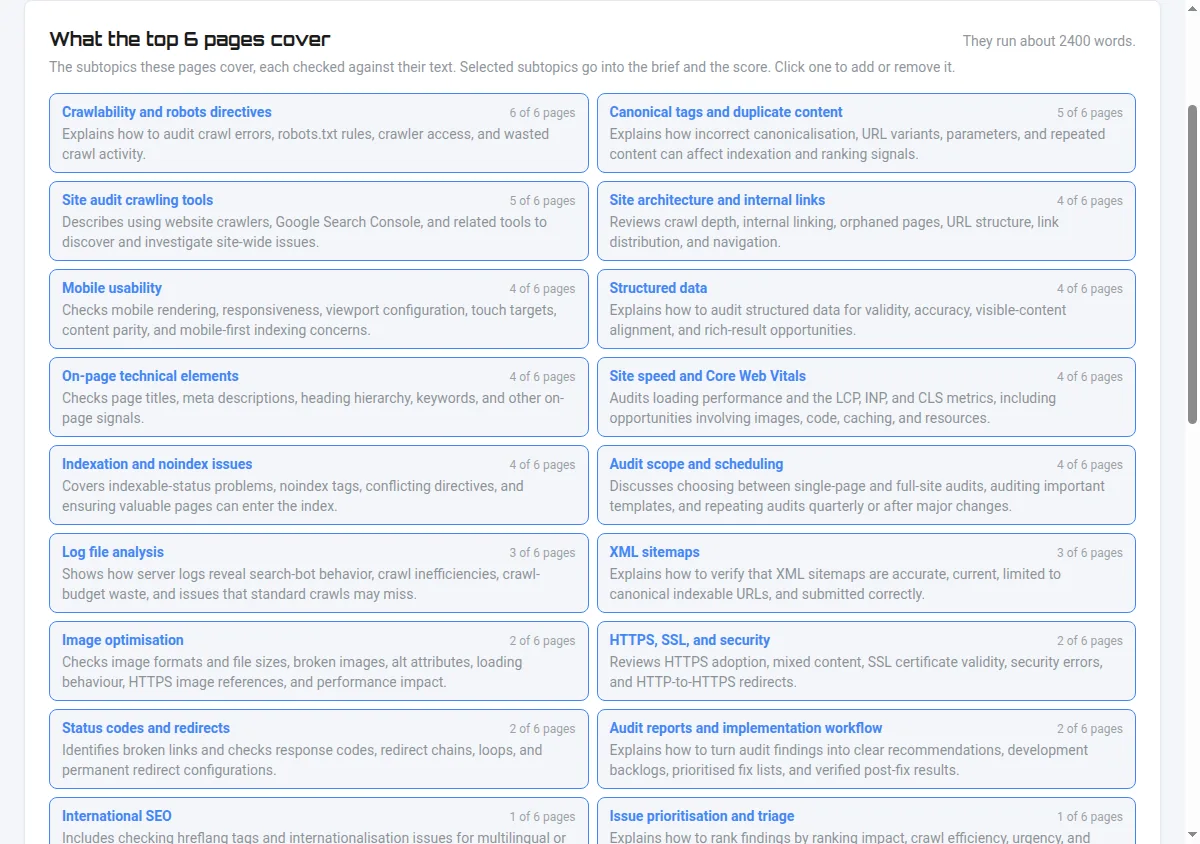Select the Site audit crawling tools subtopic
Viewport: 1200px width, 844px height.
(318, 221)
